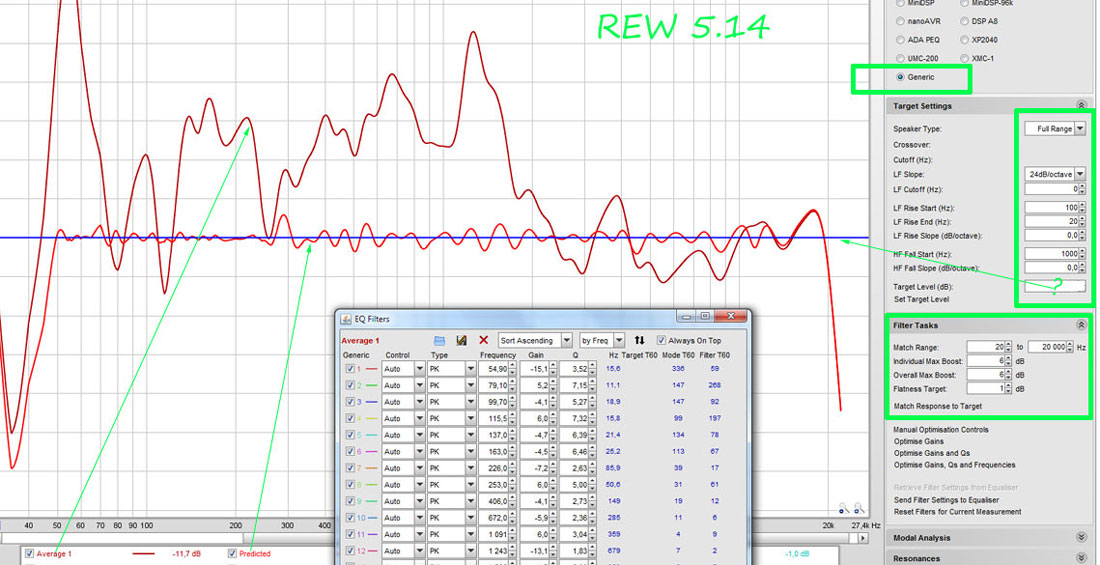Toggle the Predicted trace checkbox

click(232, 553)
